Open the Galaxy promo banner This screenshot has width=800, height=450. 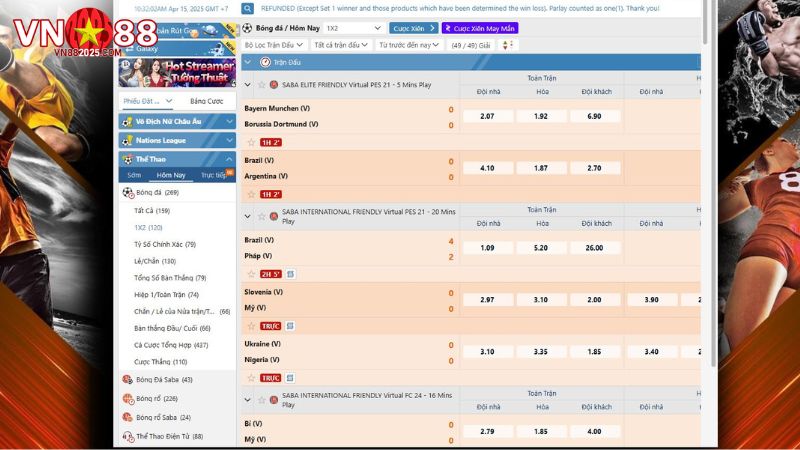tap(177, 49)
